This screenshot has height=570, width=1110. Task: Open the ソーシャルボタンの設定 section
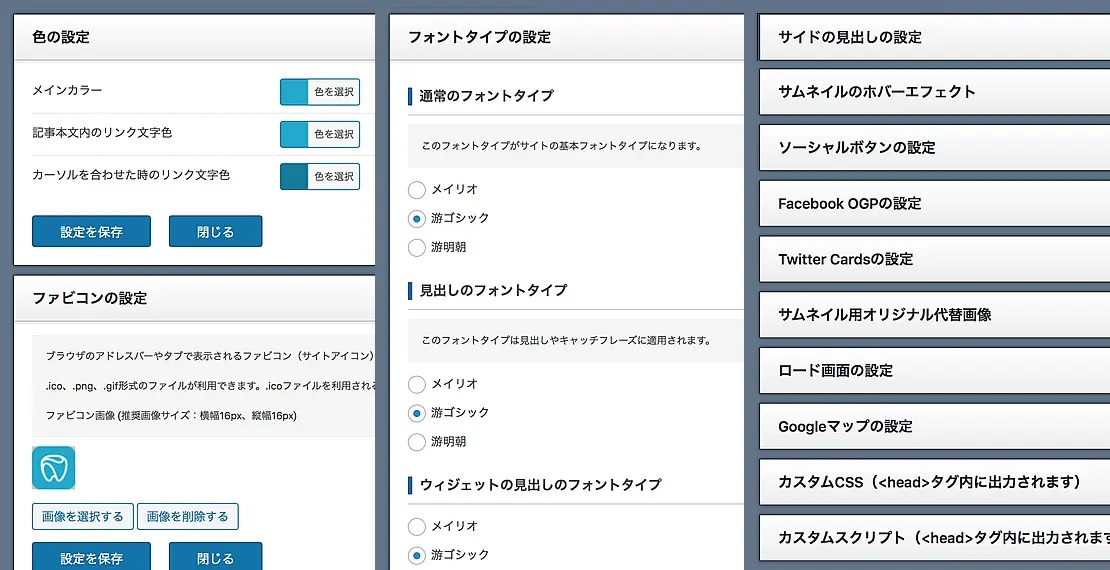934,148
